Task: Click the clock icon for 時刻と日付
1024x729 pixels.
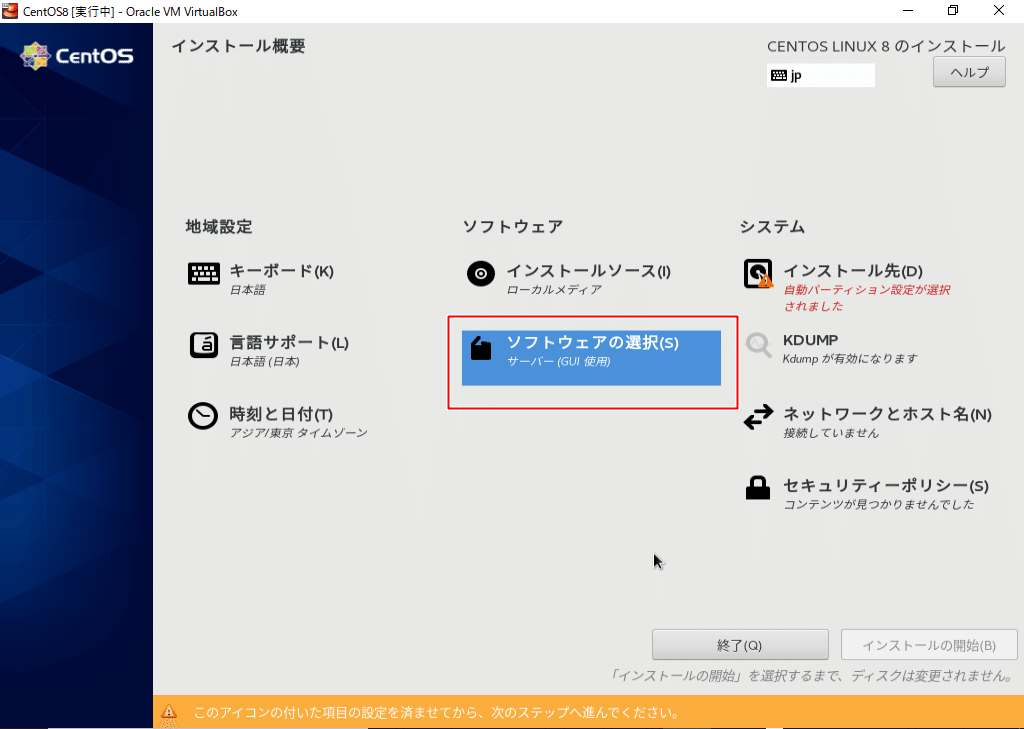Action: tap(203, 416)
